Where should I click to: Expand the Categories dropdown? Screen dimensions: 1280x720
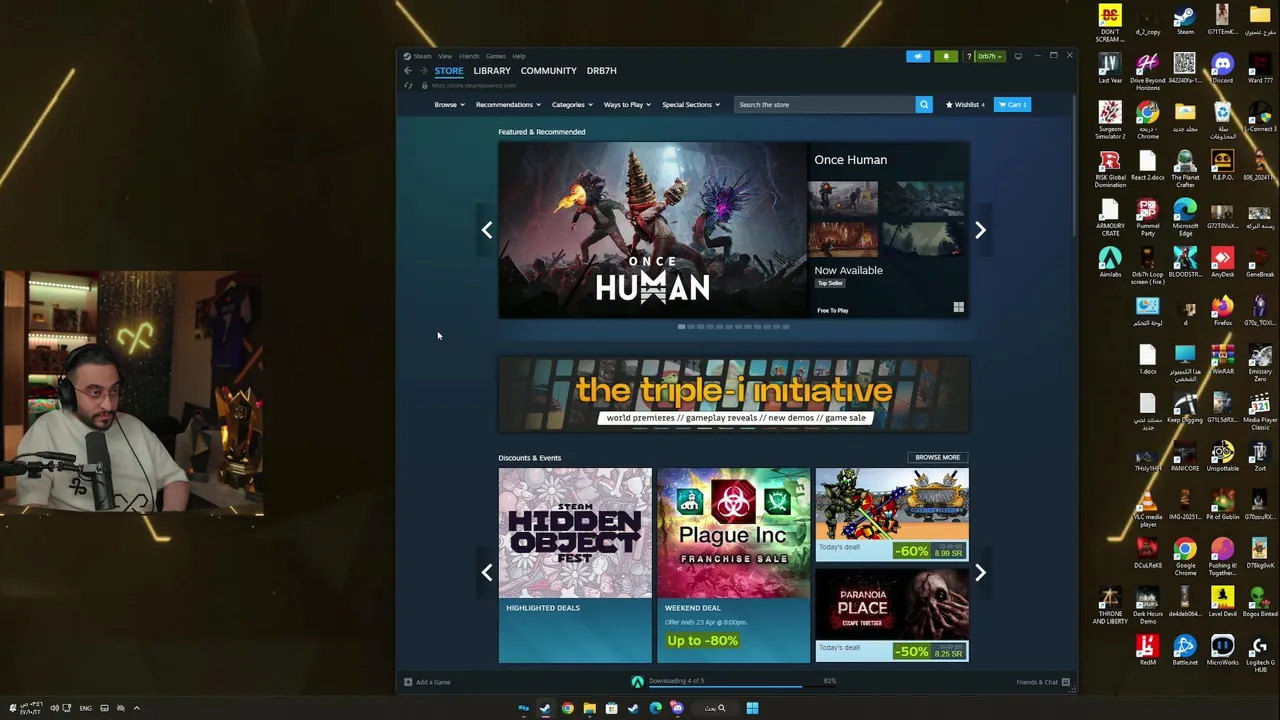[x=572, y=104]
